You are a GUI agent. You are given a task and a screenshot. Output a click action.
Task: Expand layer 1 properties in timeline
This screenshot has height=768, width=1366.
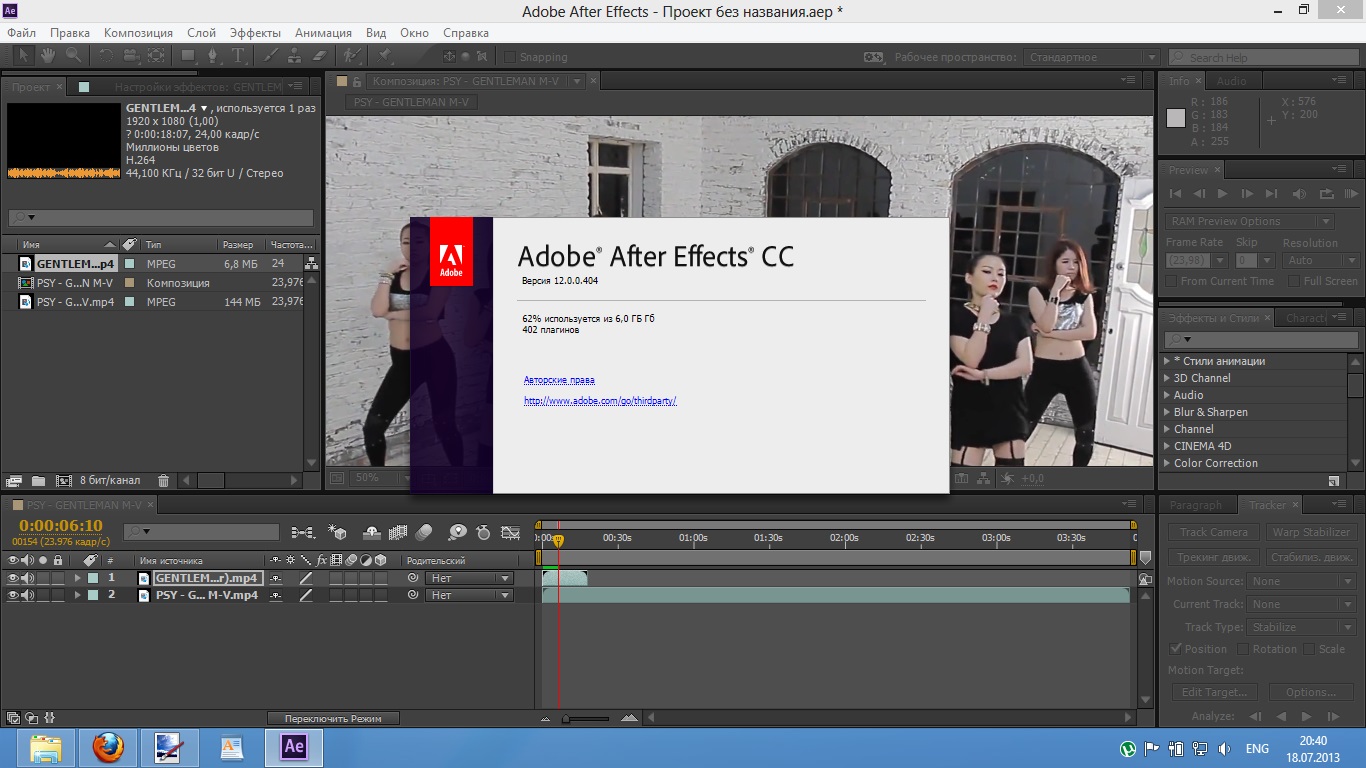pyautogui.click(x=77, y=578)
